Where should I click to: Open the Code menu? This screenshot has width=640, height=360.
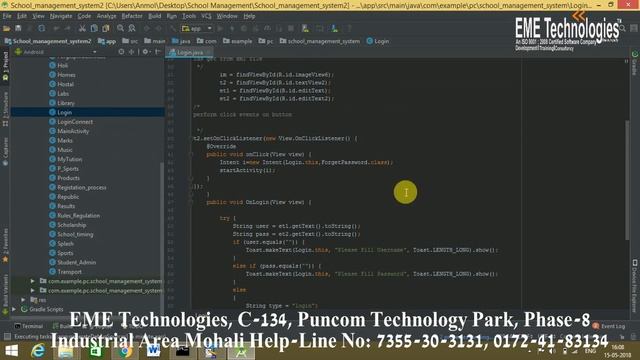[84, 16]
